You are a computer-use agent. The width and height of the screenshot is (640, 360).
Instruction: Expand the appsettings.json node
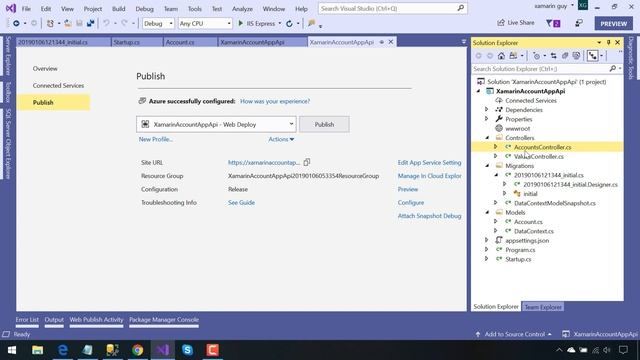487,240
